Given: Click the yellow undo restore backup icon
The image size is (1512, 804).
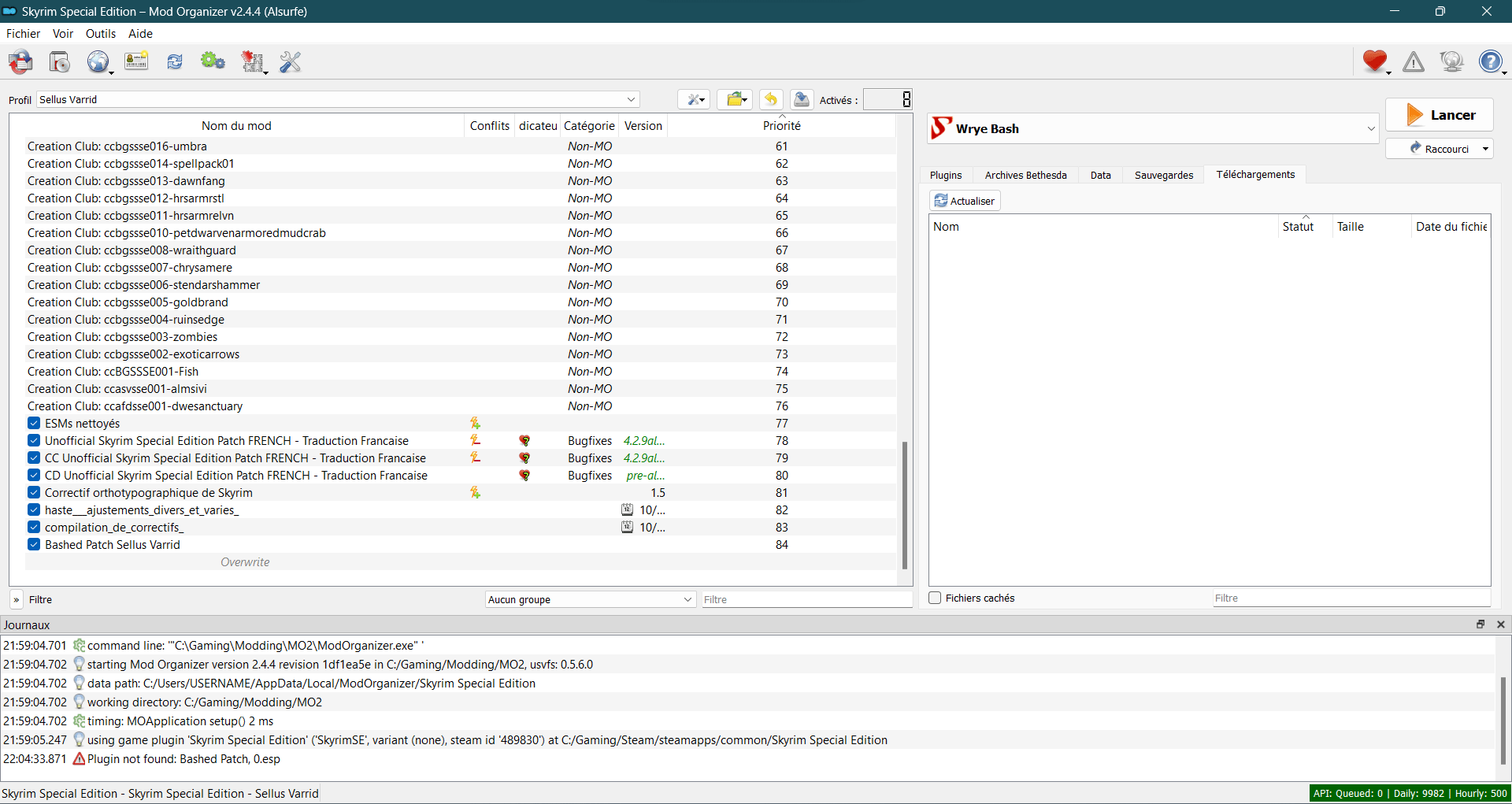Looking at the screenshot, I should (x=771, y=99).
